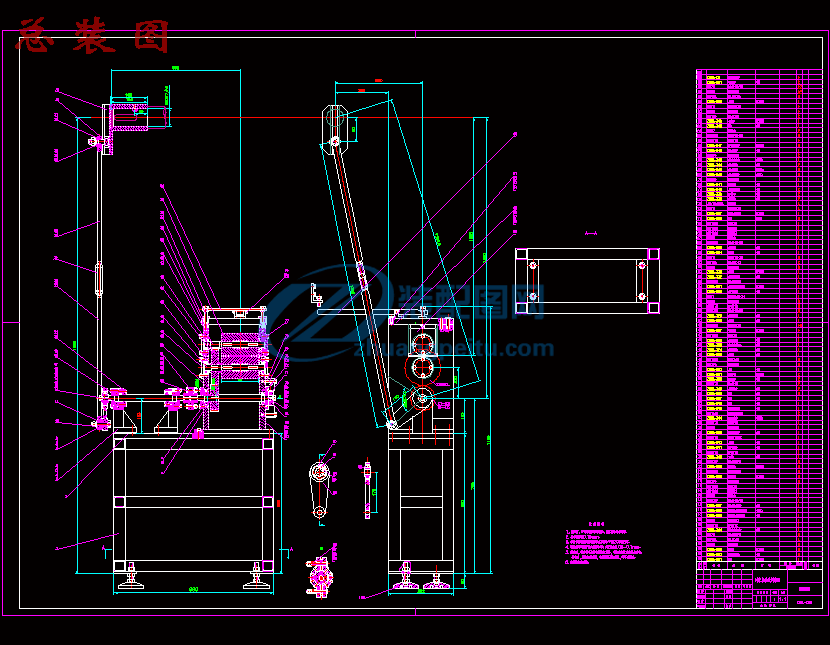Click the large front-view base frame rectangle
830x645 pixels.
pos(194,502)
